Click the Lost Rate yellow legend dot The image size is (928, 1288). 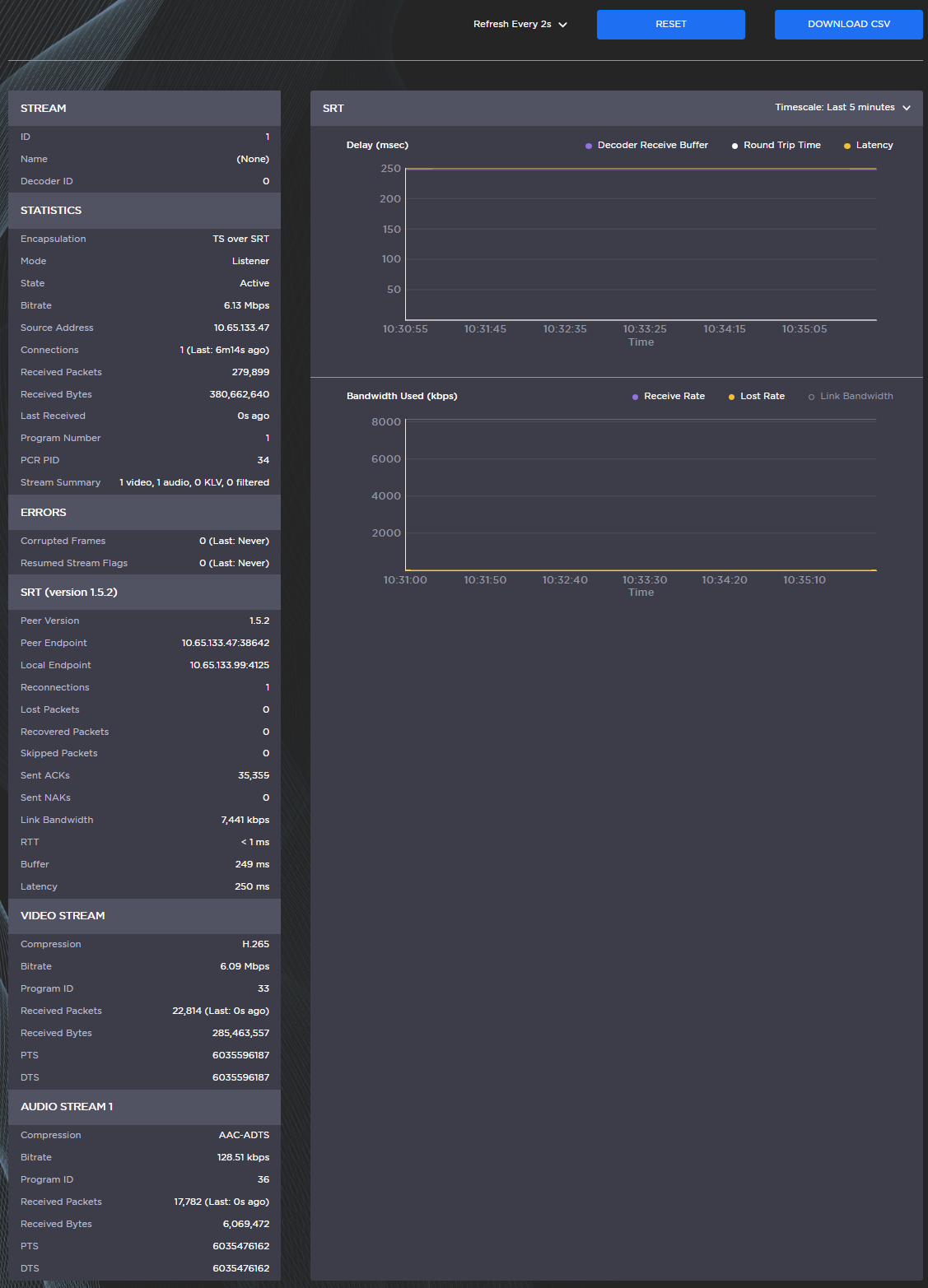(x=731, y=397)
